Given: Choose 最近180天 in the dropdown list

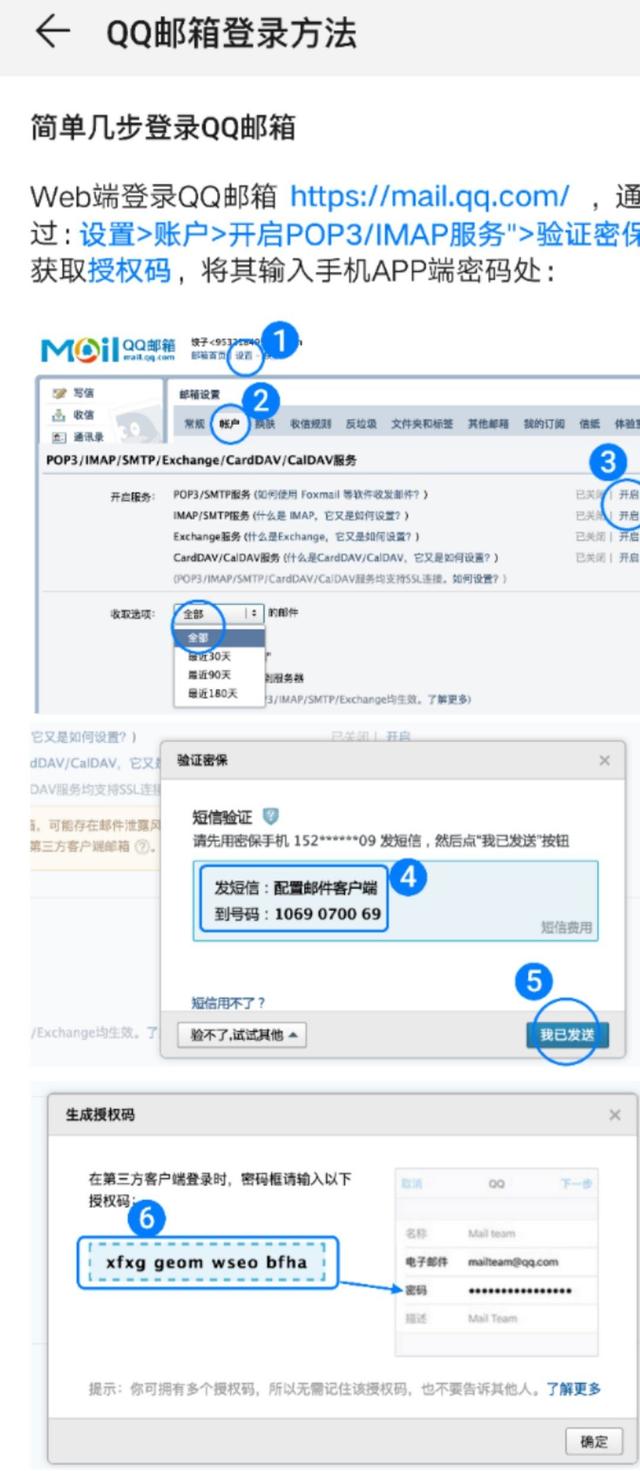Looking at the screenshot, I should tap(212, 693).
